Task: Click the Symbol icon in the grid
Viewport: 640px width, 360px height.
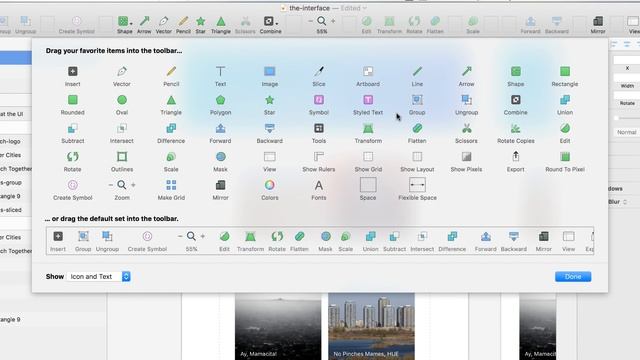Action: click(319, 100)
